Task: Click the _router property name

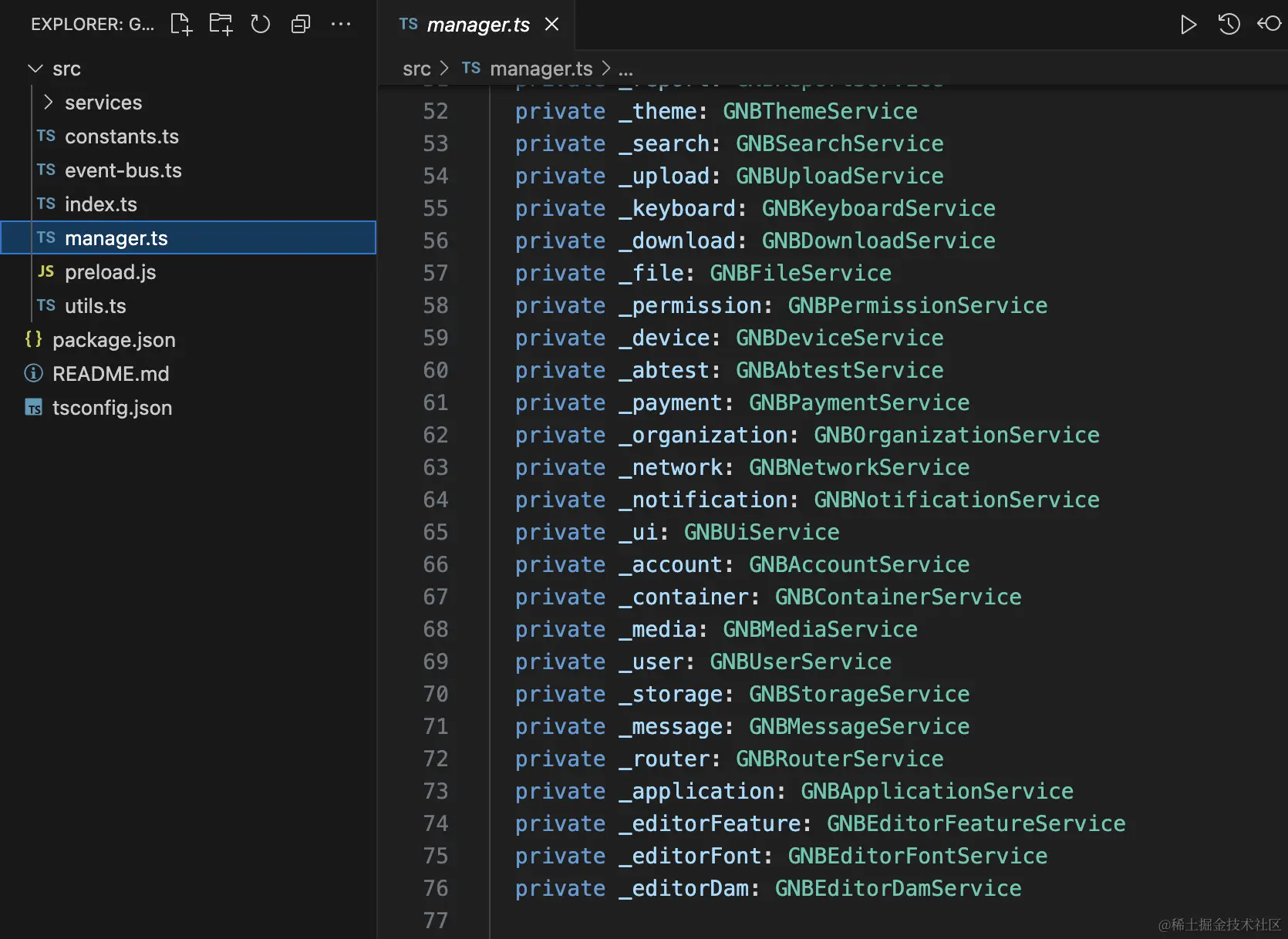Action: click(x=664, y=759)
